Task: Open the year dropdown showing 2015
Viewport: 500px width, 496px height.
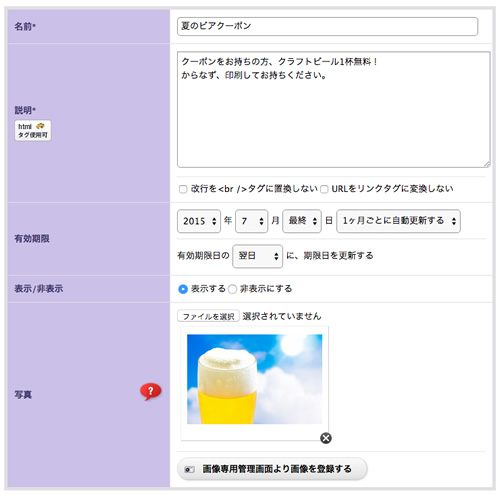Action: coord(199,221)
